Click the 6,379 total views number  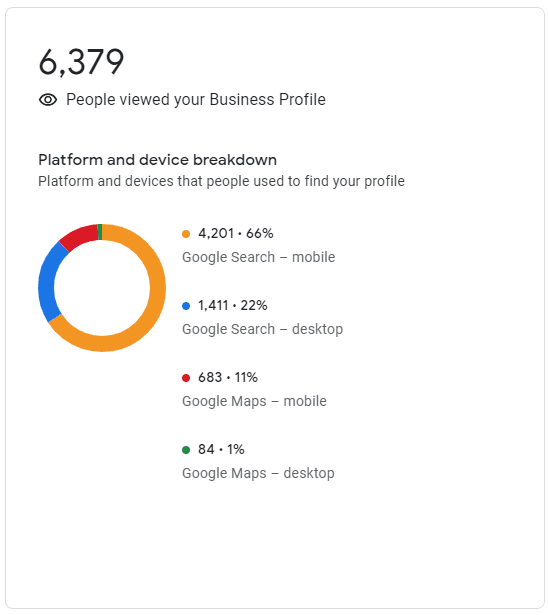pyautogui.click(x=81, y=62)
